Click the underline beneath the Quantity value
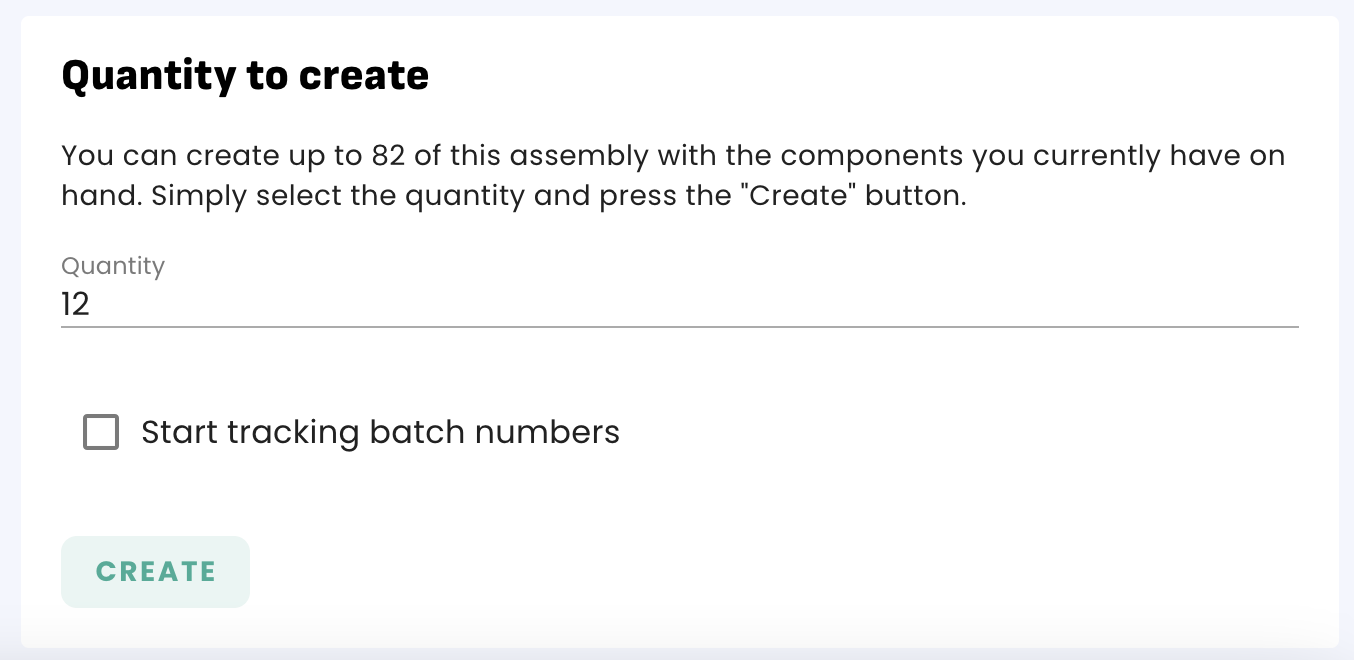 pyautogui.click(x=680, y=326)
